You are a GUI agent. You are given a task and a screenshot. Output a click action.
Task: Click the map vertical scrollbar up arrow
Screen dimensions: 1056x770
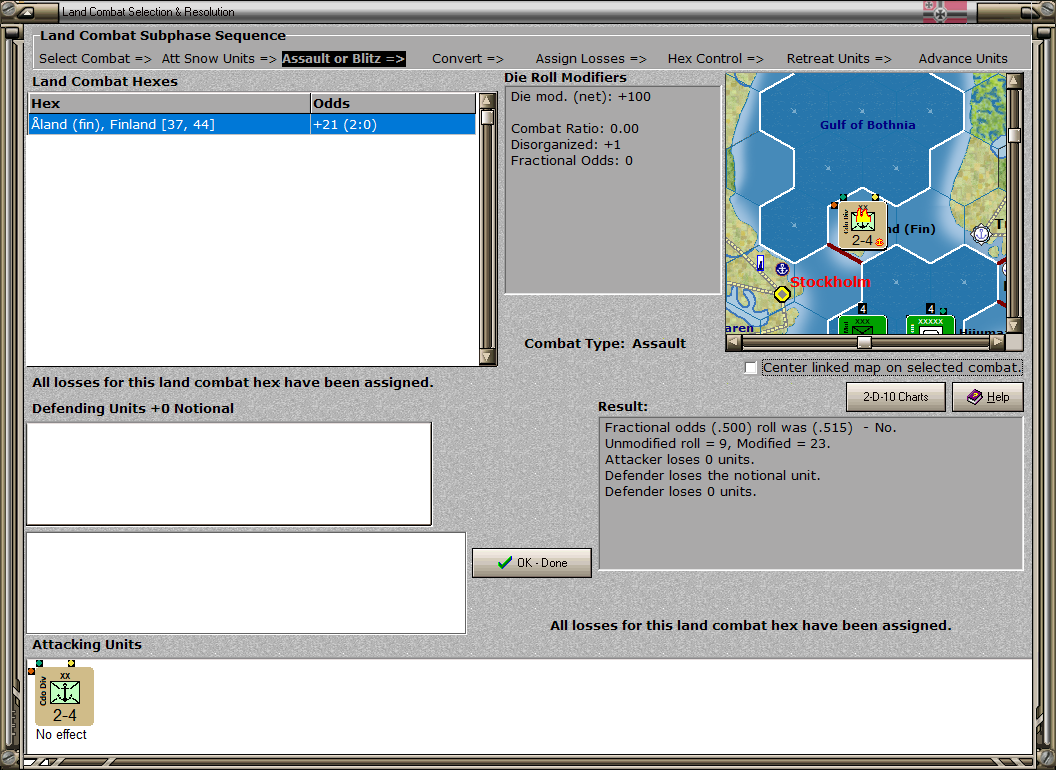[1014, 82]
